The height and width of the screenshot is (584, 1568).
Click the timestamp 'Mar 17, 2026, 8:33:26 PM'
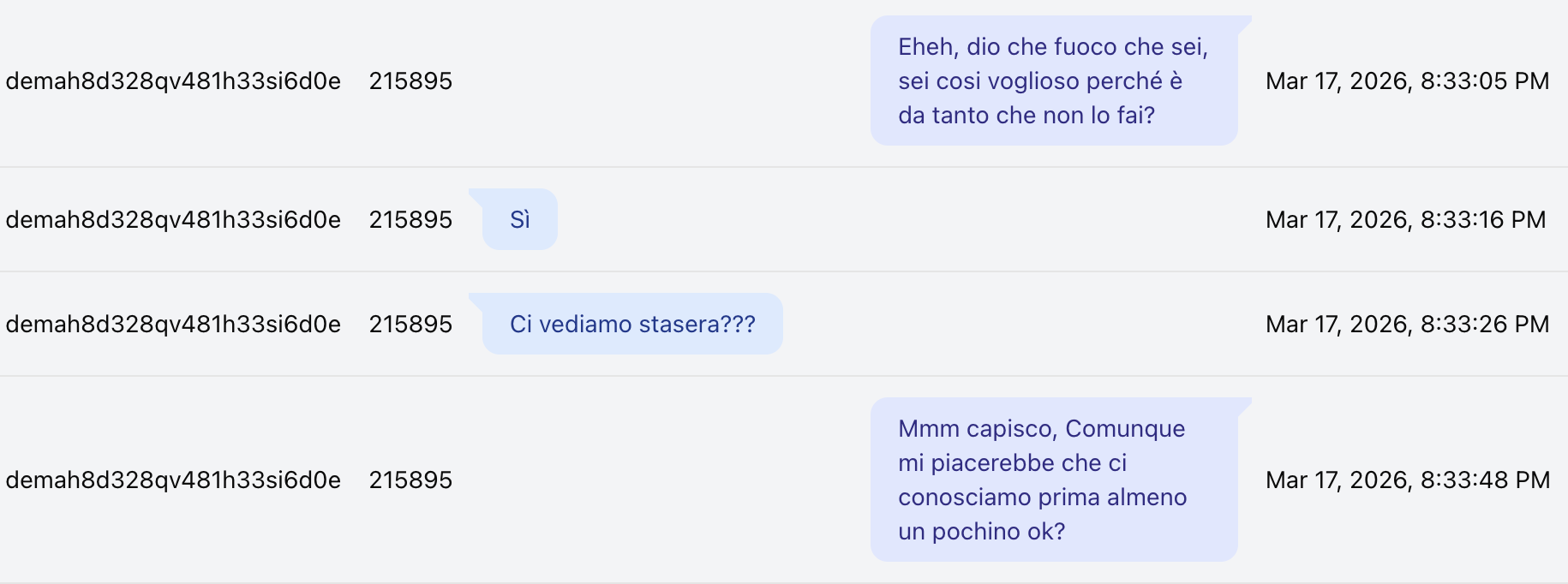[1407, 325]
